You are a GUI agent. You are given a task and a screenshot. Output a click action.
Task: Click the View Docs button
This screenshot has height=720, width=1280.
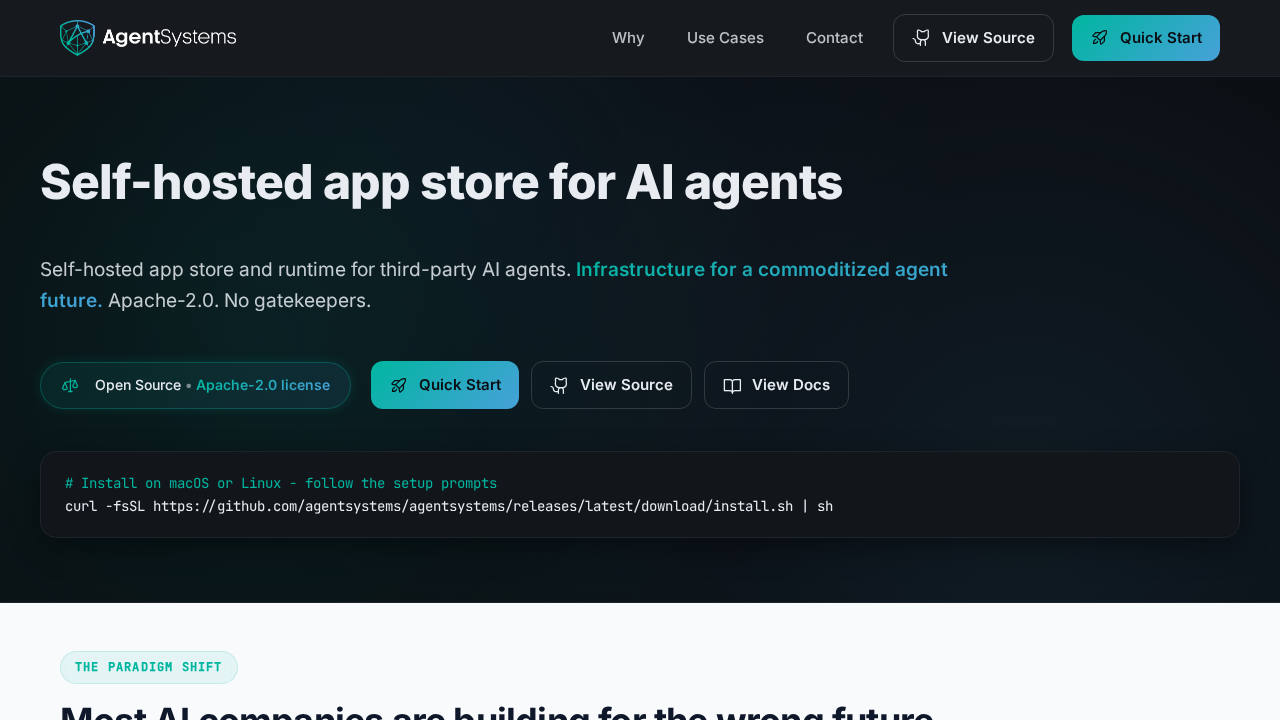coord(776,385)
